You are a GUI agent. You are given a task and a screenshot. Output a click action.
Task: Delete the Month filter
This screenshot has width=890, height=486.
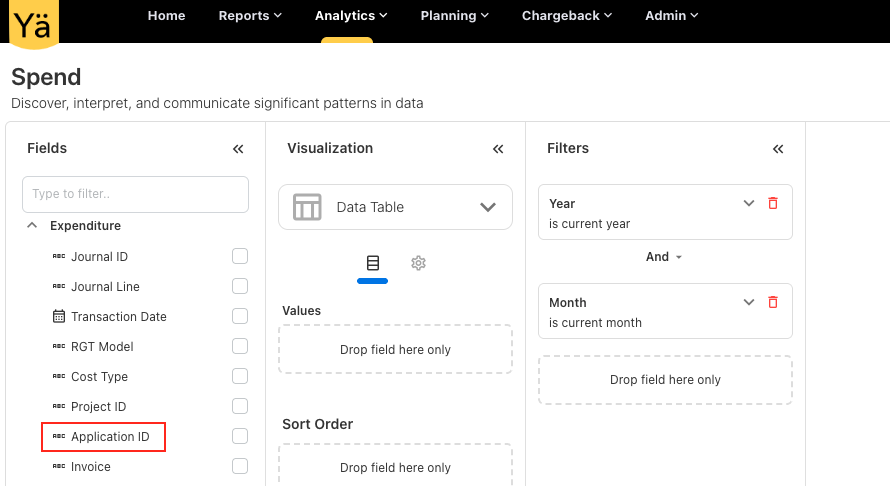pos(772,302)
